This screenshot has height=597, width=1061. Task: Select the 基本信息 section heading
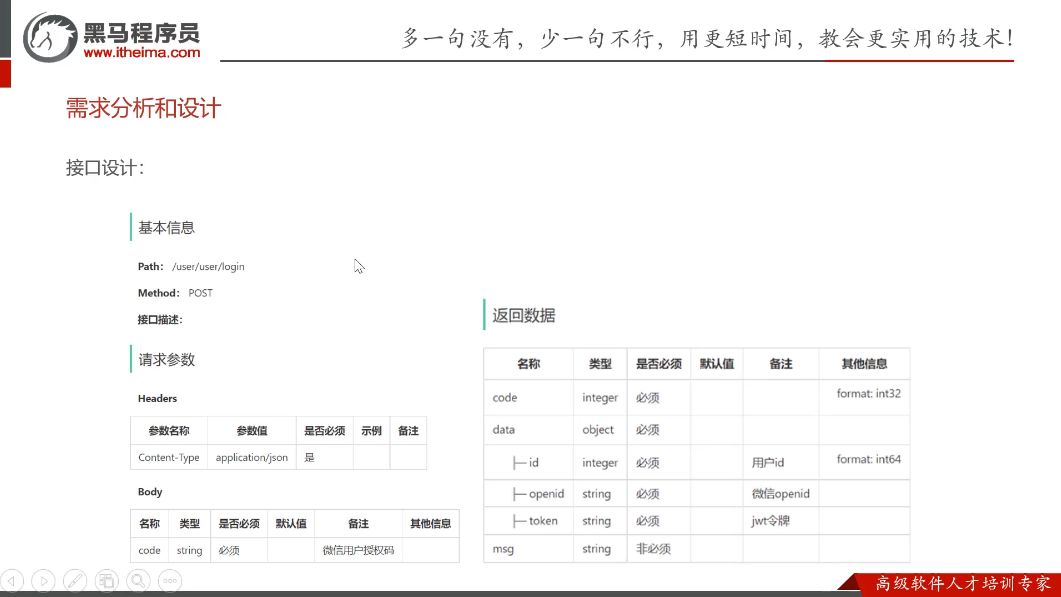[166, 228]
